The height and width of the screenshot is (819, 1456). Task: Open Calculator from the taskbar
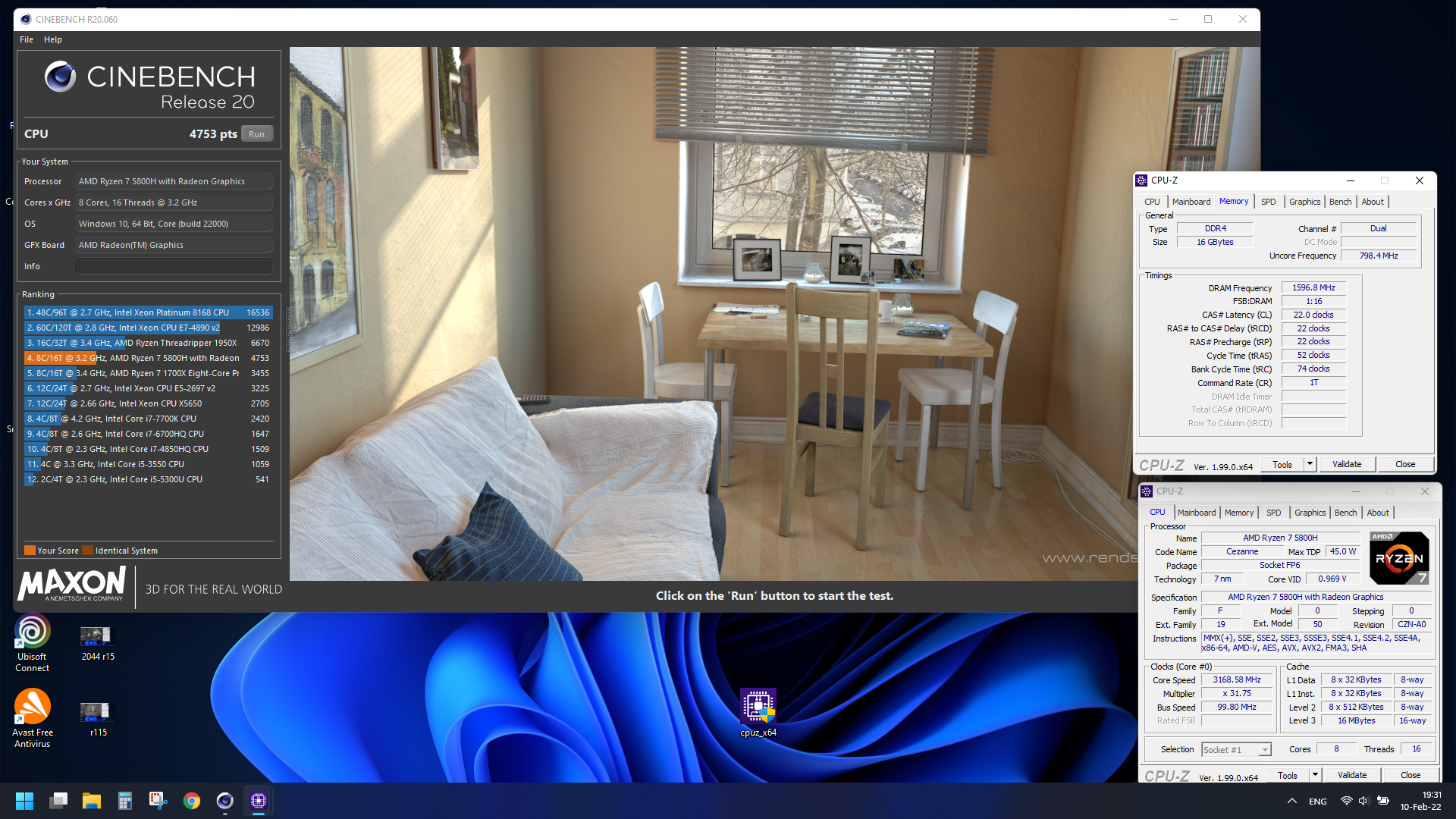(125, 801)
